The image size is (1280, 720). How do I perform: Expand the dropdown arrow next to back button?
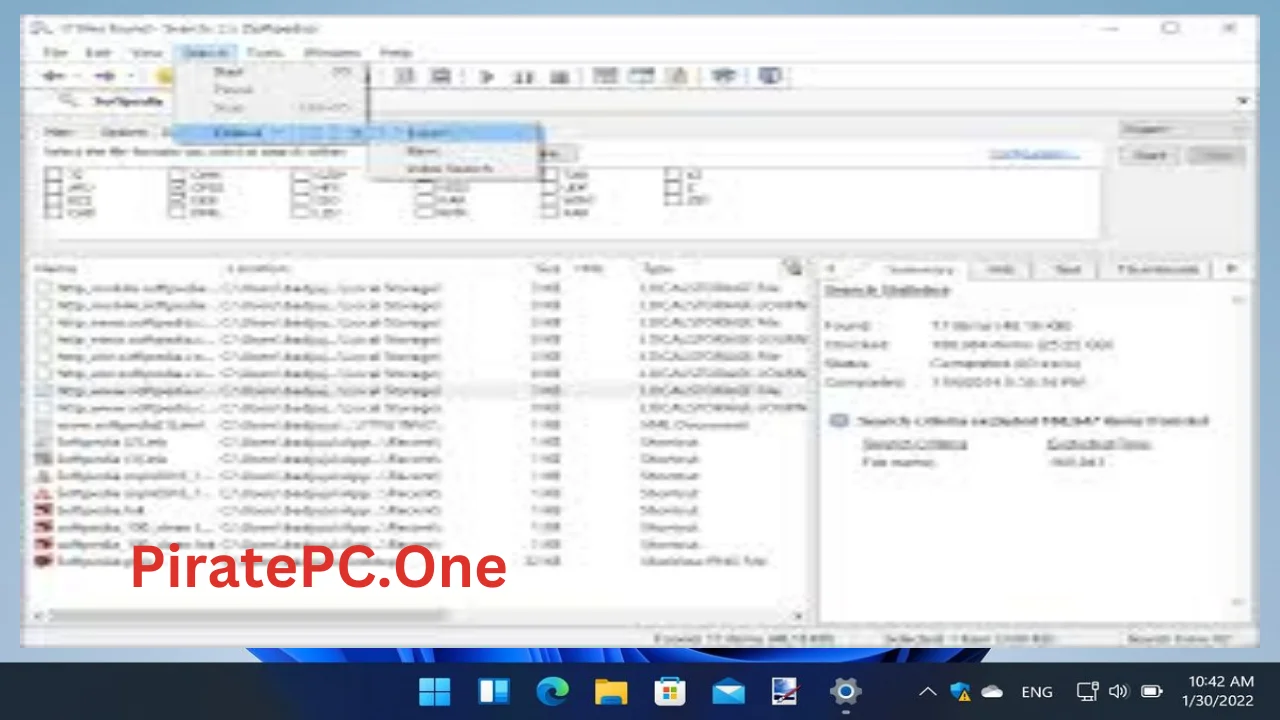tap(76, 76)
